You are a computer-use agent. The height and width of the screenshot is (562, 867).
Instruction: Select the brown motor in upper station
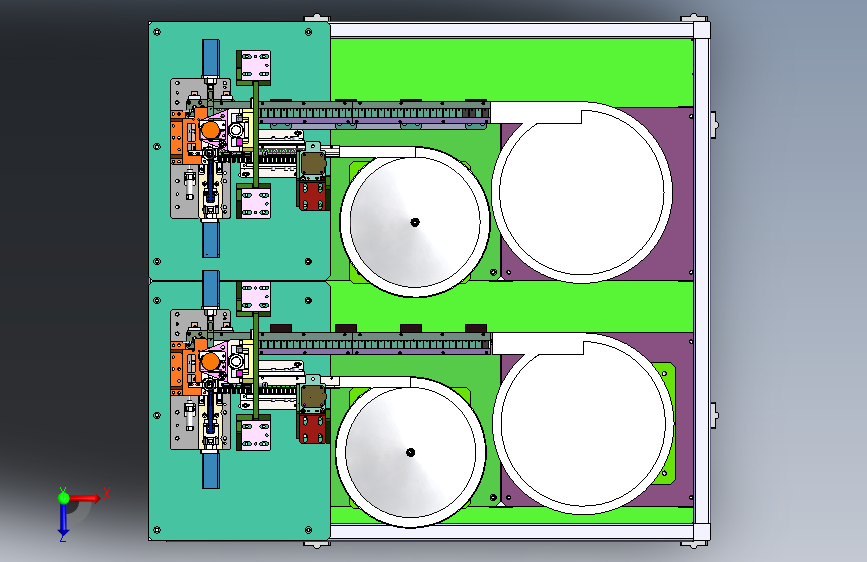(313, 164)
